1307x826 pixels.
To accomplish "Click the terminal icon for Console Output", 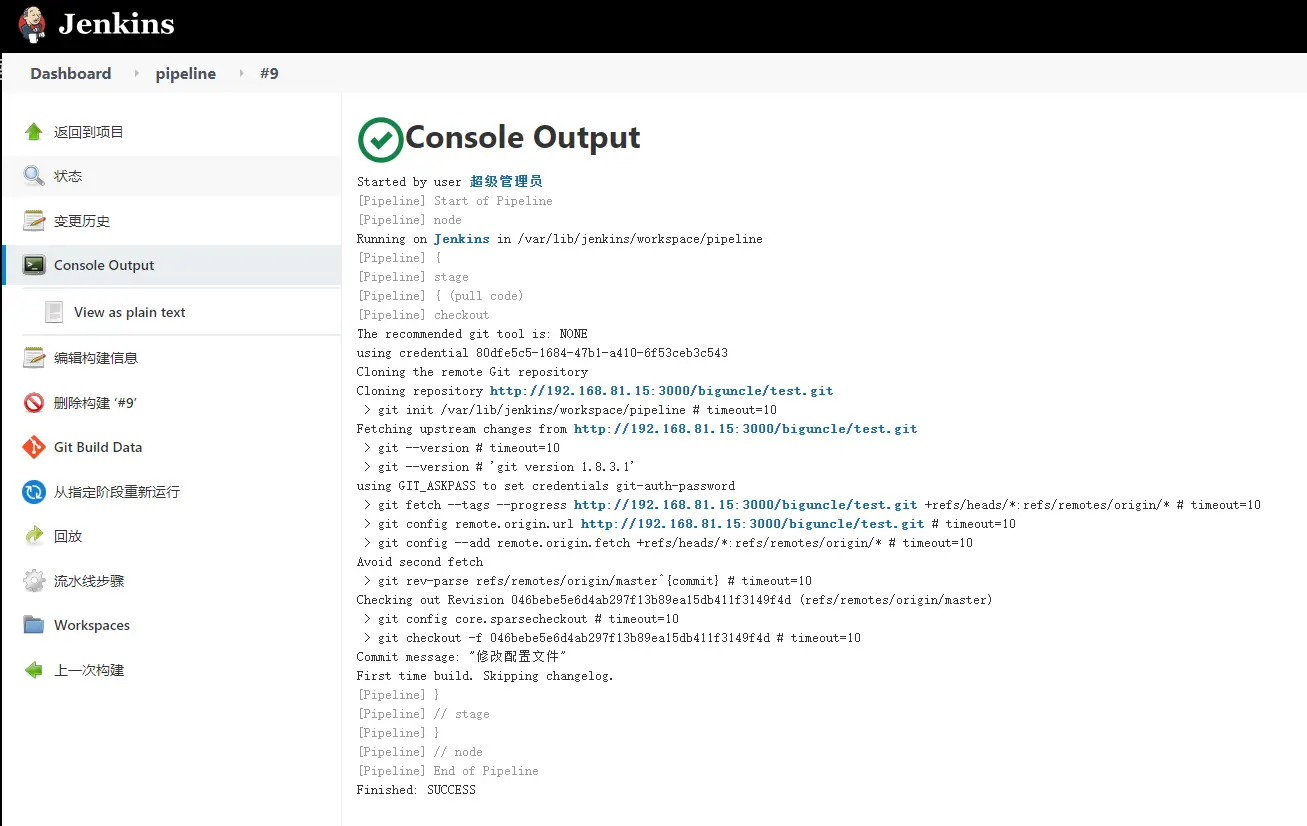I will point(34,265).
